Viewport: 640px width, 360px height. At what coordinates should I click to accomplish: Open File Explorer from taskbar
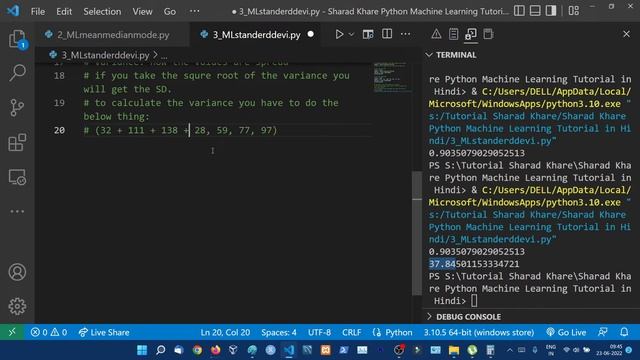pos(453,350)
